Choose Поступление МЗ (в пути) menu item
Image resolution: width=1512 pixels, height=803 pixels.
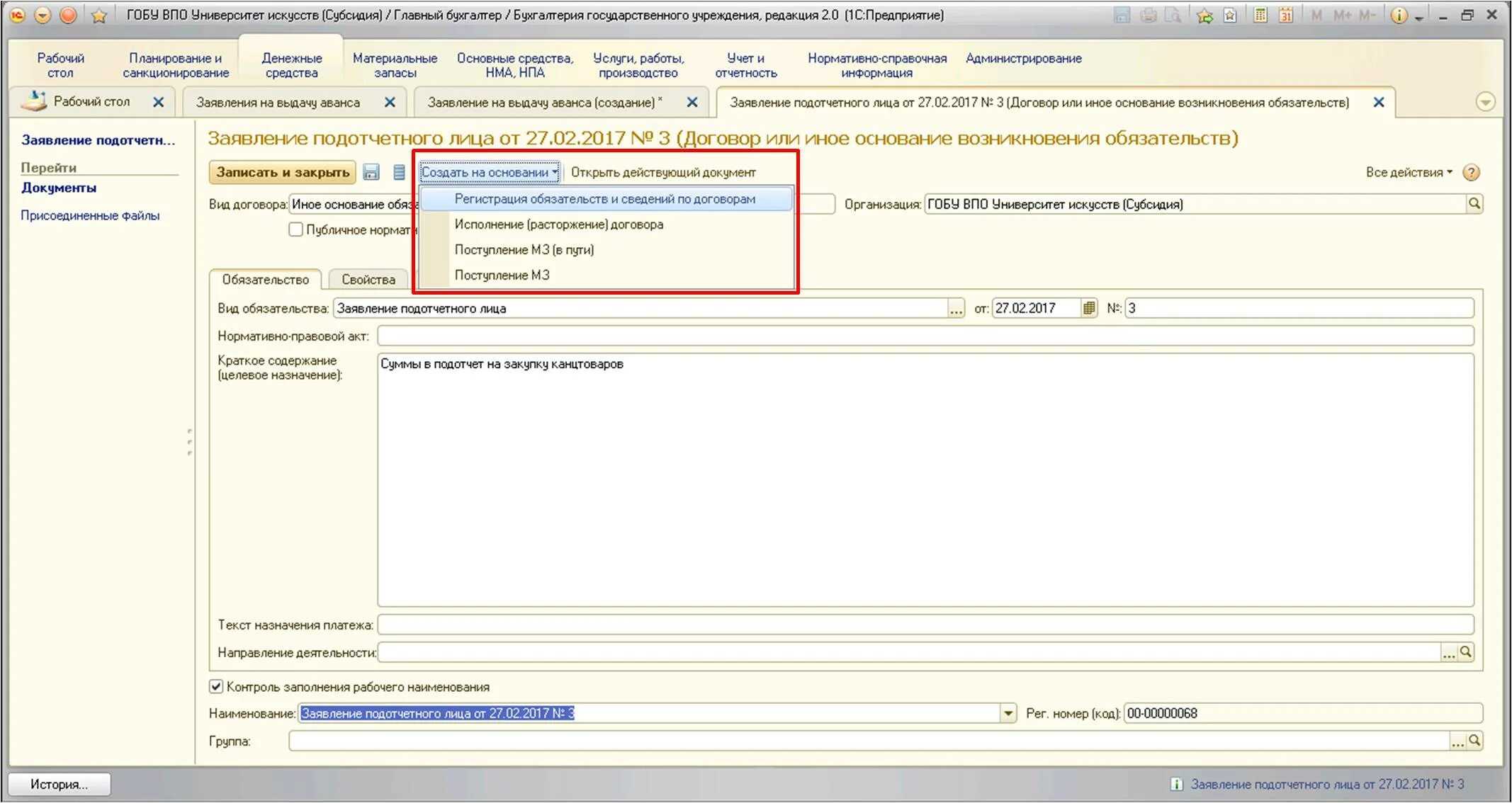(x=606, y=249)
